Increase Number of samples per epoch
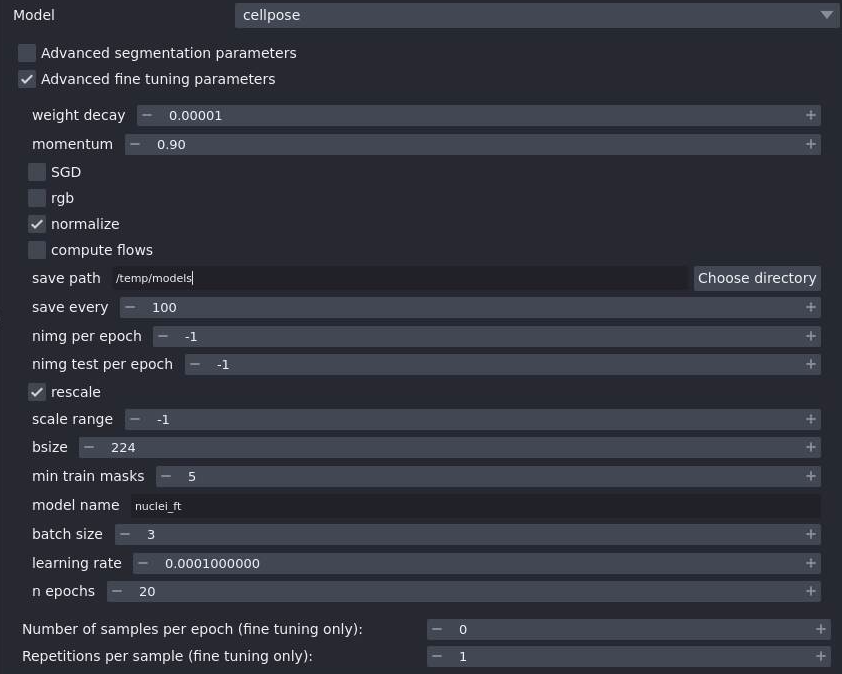The height and width of the screenshot is (674, 842). click(x=820, y=629)
